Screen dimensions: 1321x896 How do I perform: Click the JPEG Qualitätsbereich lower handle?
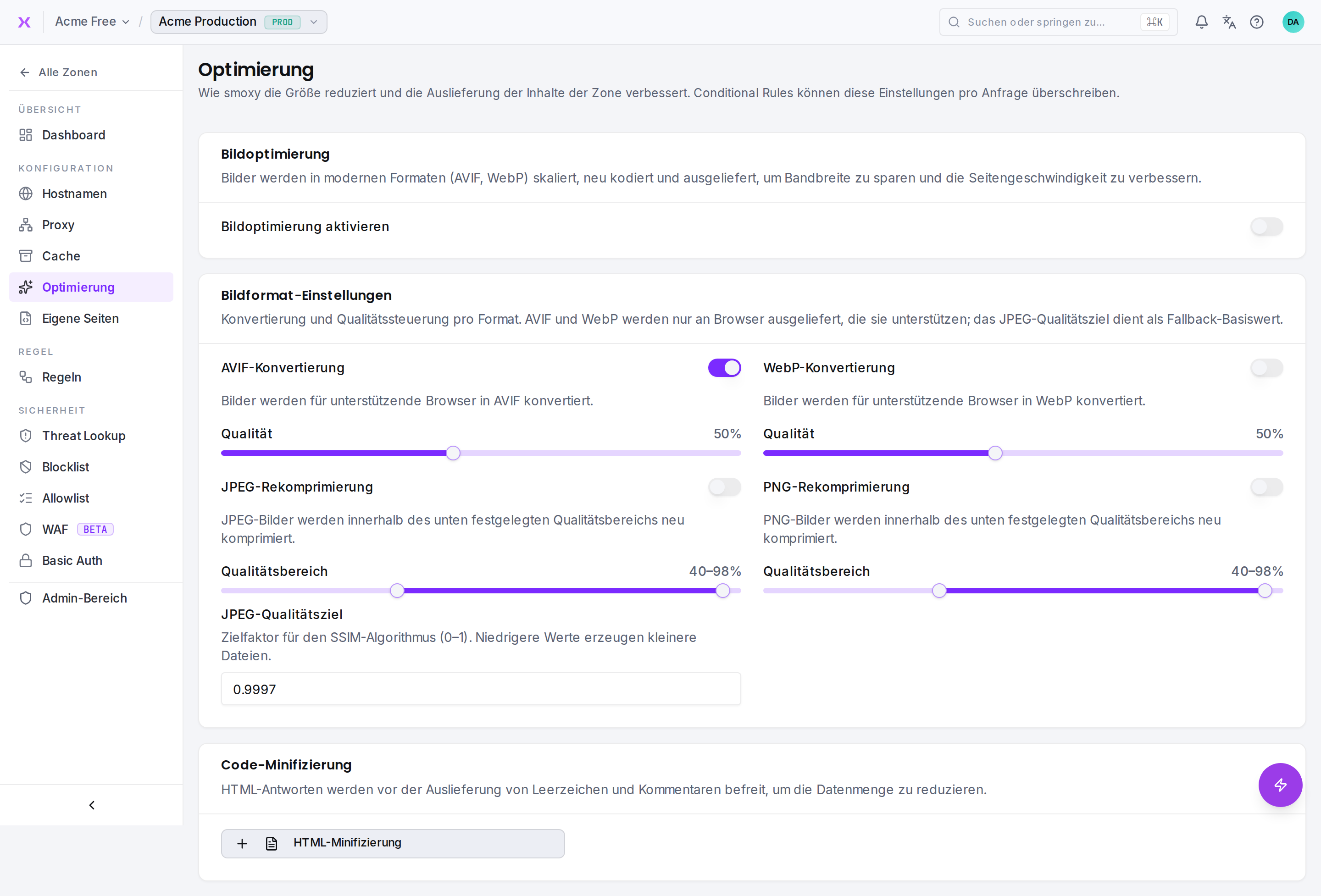pos(397,591)
